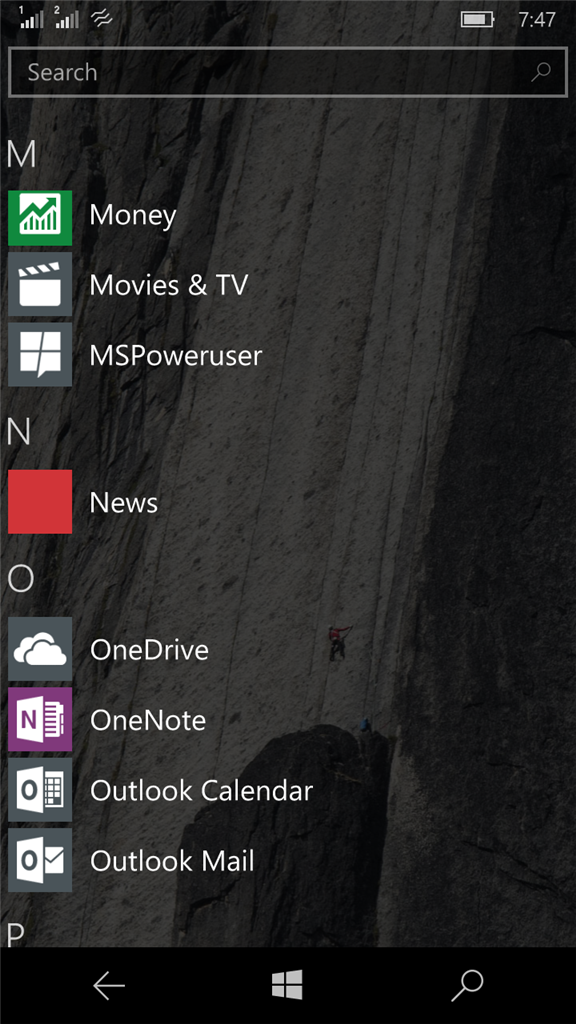Viewport: 576px width, 1024px height.
Task: Open the Outlook Mail icon
Action: point(40,860)
